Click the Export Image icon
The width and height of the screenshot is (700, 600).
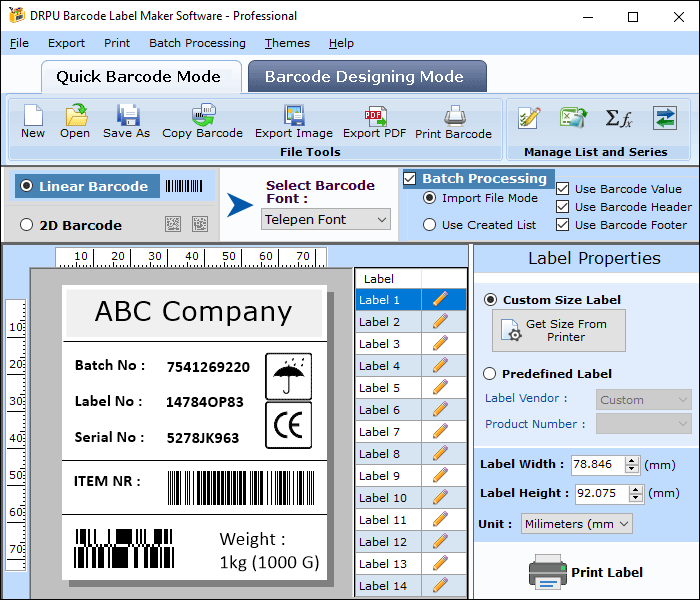point(293,116)
